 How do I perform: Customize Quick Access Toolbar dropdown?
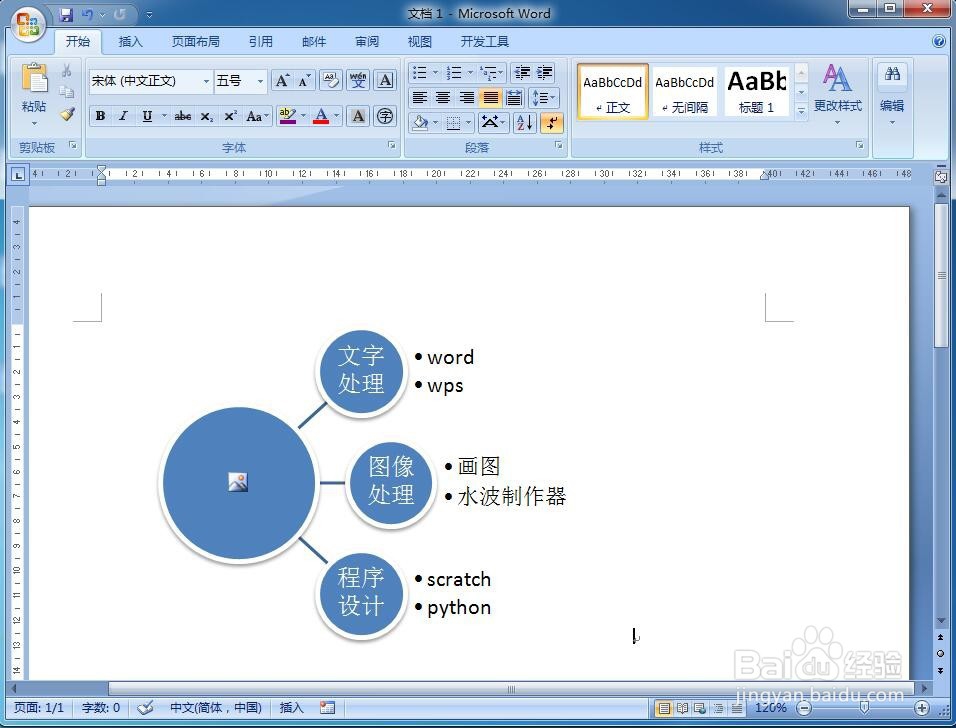[x=149, y=14]
